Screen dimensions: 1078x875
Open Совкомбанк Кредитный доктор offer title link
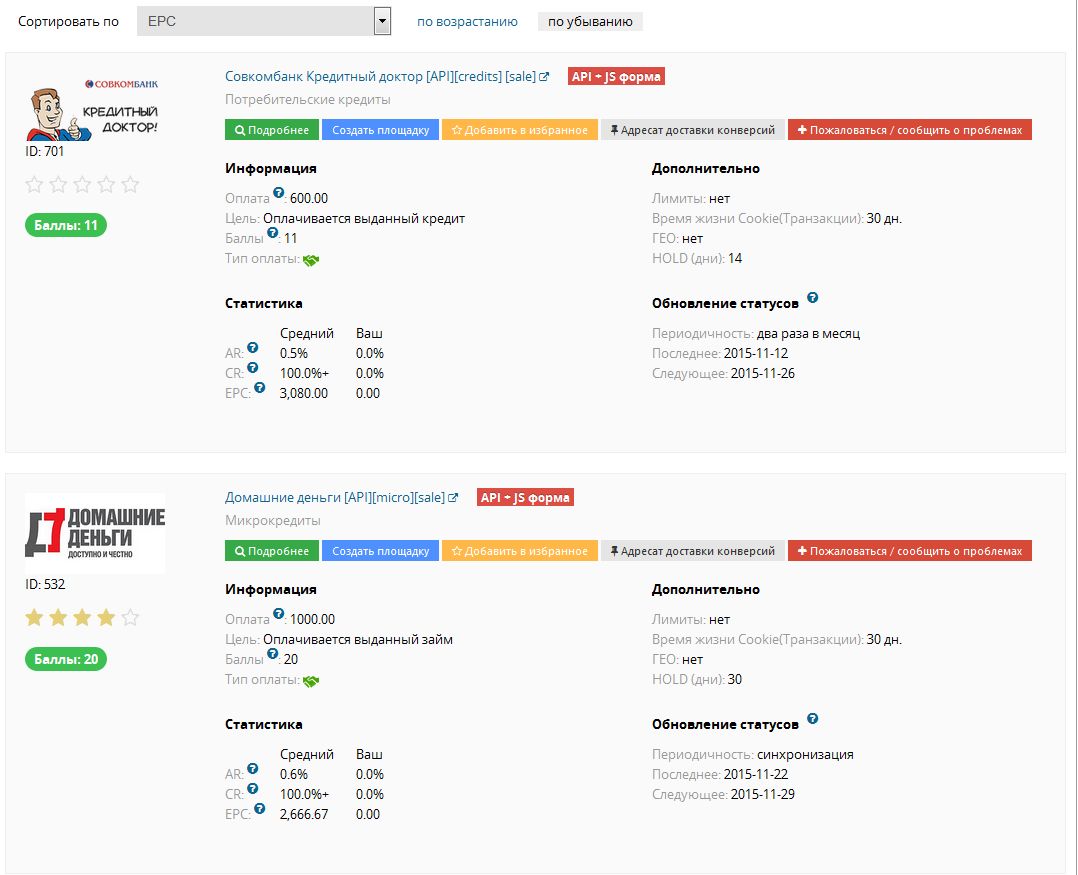(380, 76)
